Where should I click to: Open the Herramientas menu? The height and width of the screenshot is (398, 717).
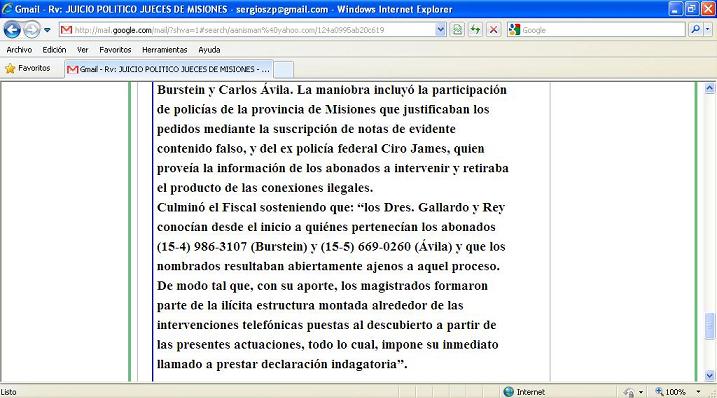[x=165, y=50]
